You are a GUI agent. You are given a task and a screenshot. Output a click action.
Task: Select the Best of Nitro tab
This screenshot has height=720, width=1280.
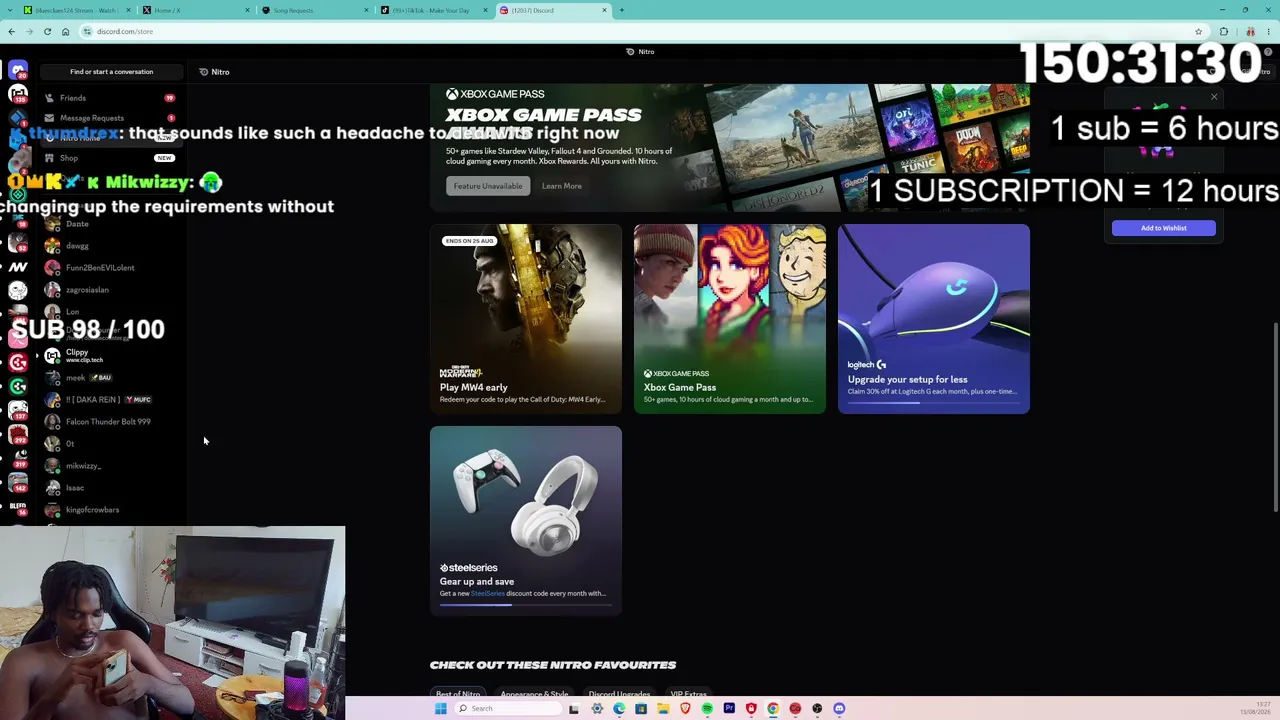click(x=458, y=694)
